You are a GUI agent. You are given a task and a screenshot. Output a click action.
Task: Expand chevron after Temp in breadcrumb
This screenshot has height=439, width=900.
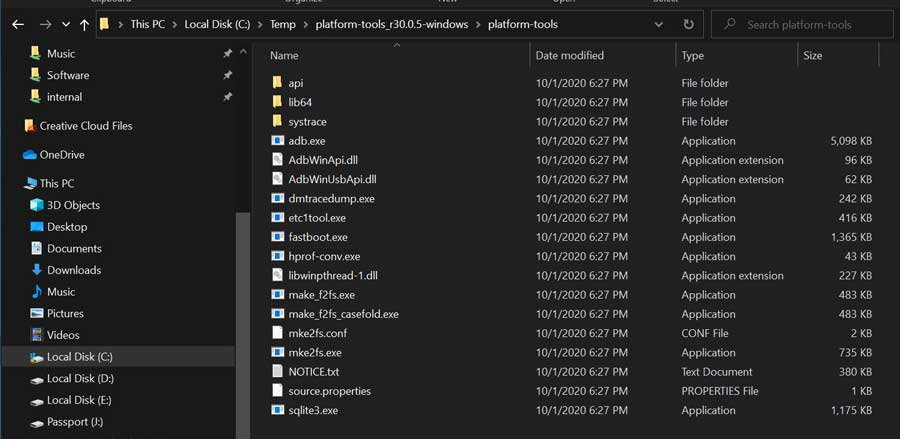click(x=305, y=25)
